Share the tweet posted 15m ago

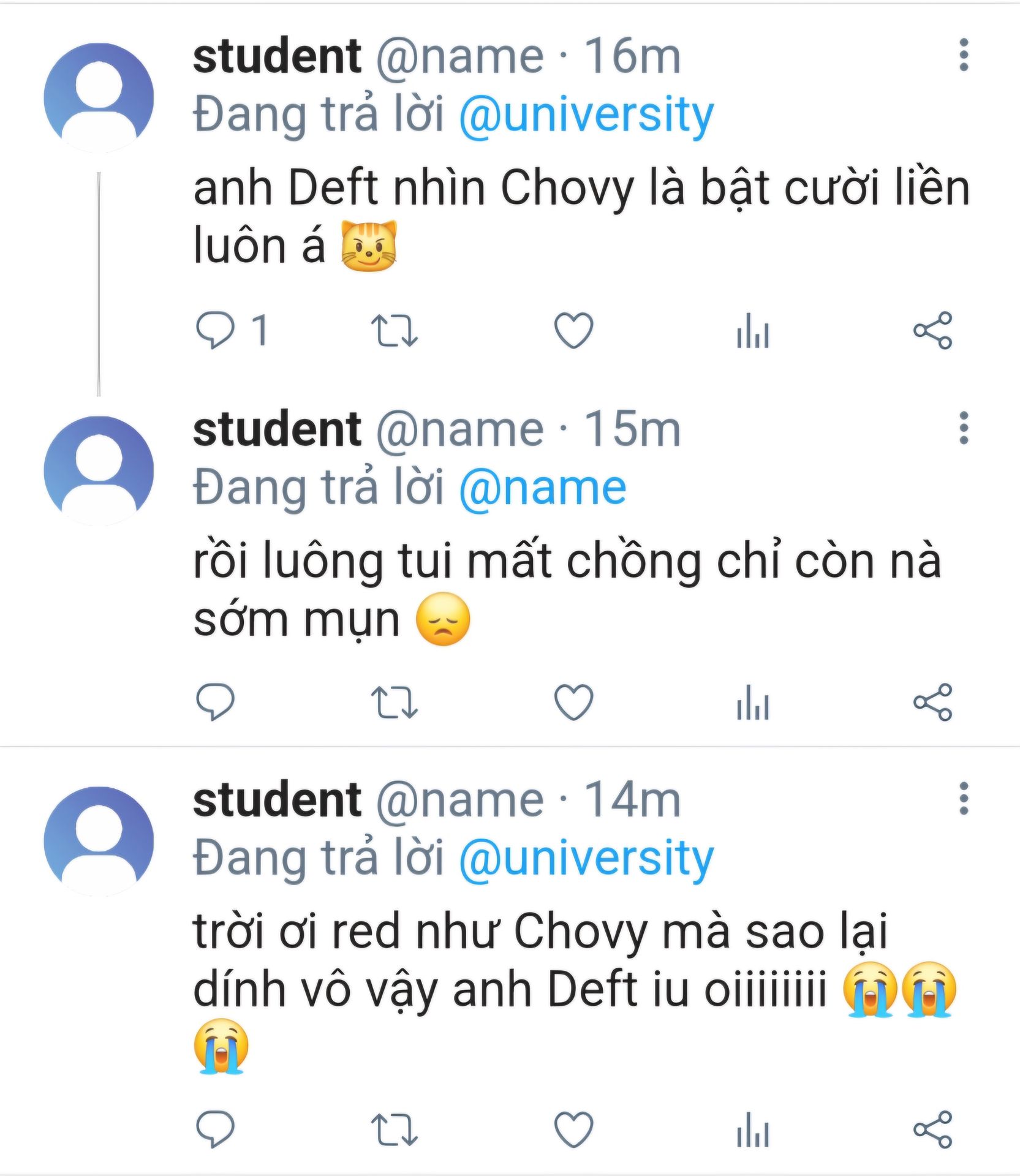932,701
